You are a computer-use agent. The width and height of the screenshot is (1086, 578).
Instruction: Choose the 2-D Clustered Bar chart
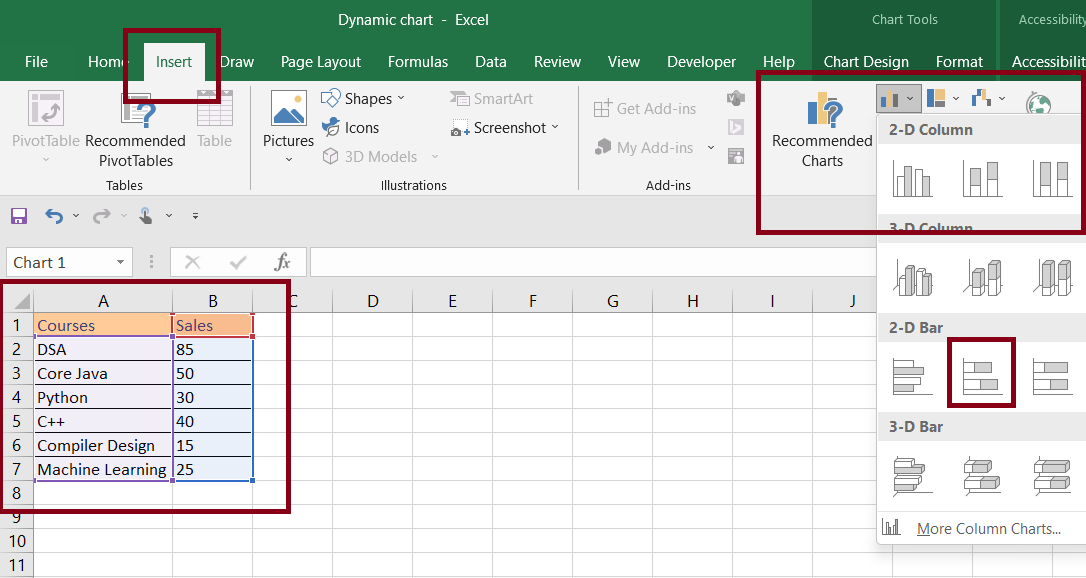(912, 374)
